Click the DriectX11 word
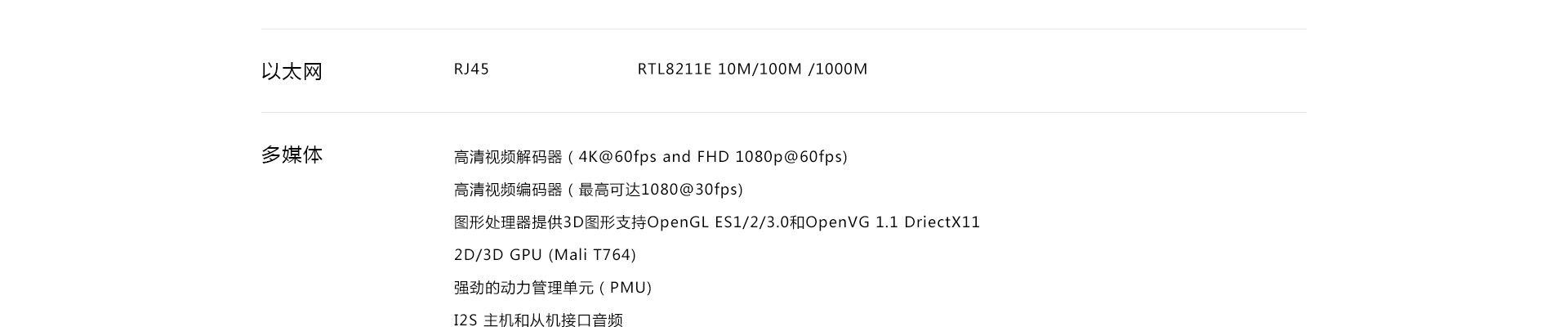 click(x=942, y=222)
